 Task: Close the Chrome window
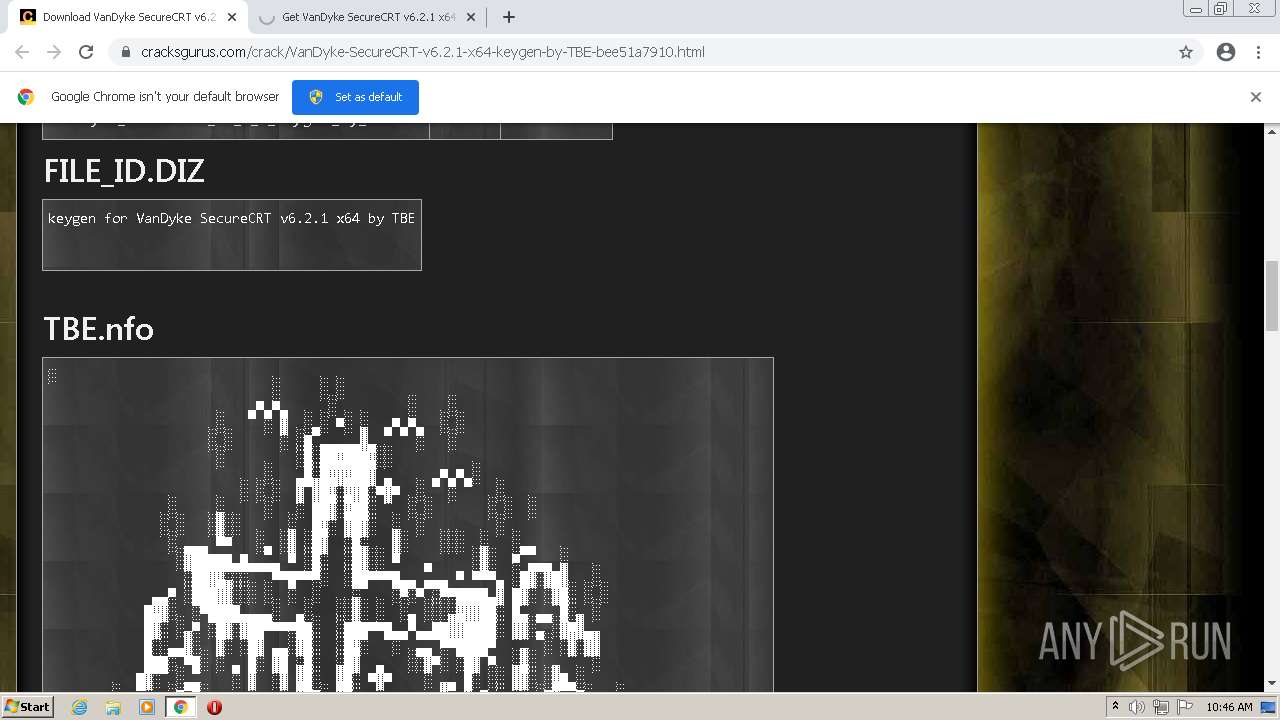point(1255,9)
